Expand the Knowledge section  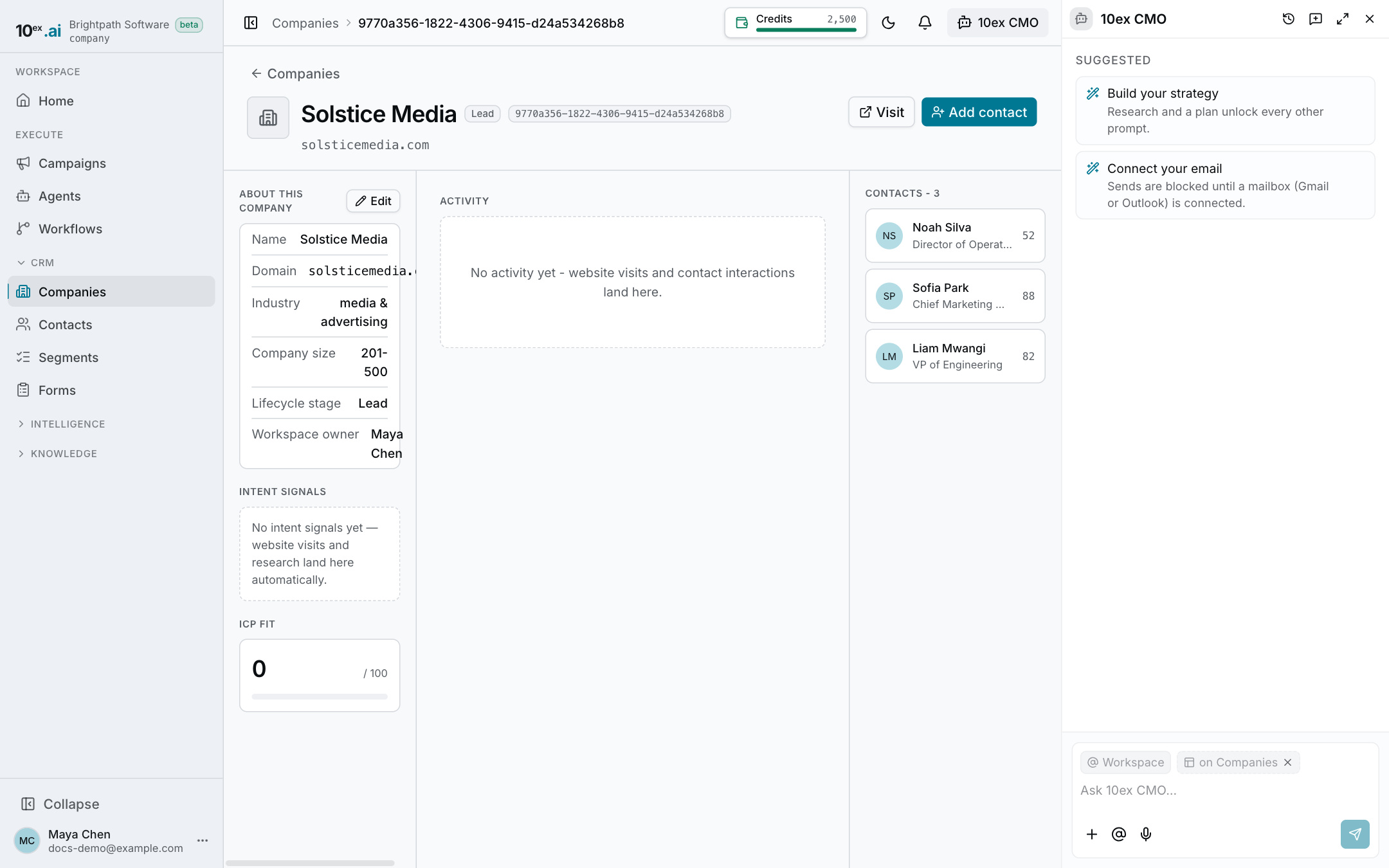pyautogui.click(x=57, y=454)
